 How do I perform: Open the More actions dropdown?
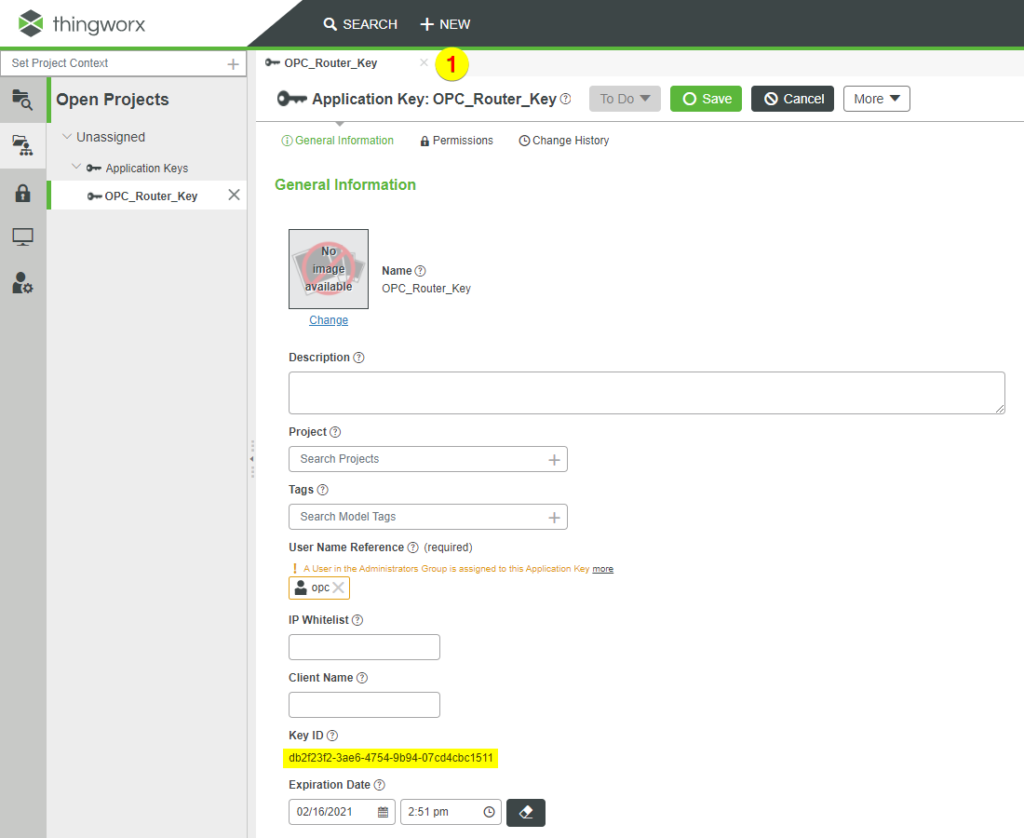click(876, 98)
